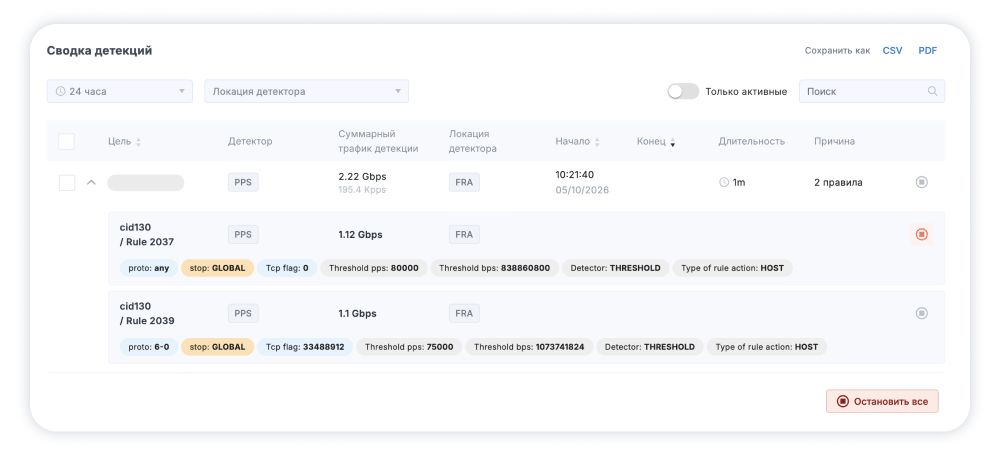Click cid130 / Rule 2037 label
This screenshot has width=1000, height=456.
point(147,234)
